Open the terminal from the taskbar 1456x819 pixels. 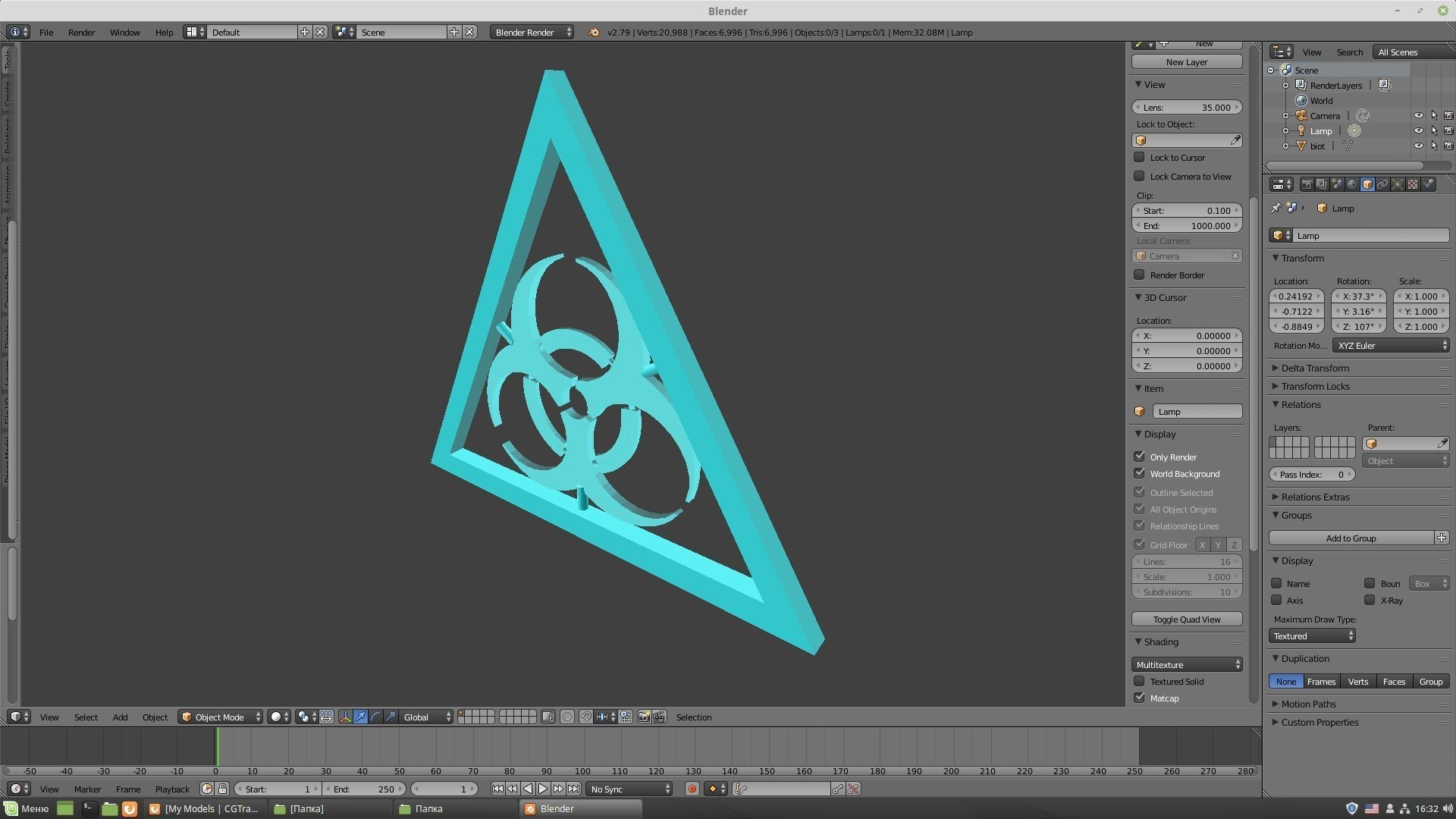(89, 809)
